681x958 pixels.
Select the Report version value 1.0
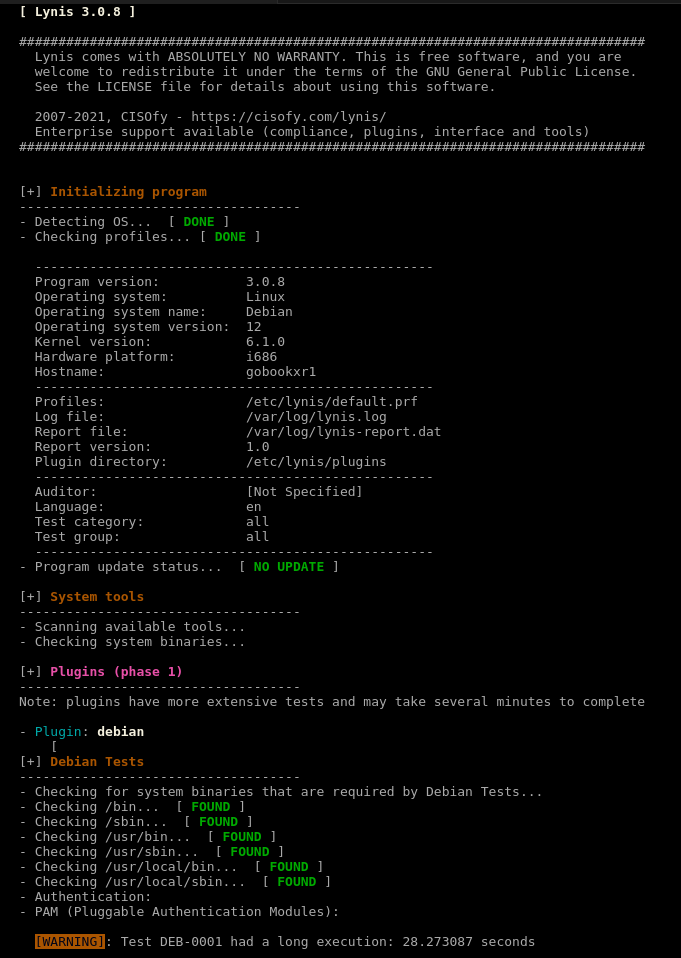pyautogui.click(x=258, y=447)
